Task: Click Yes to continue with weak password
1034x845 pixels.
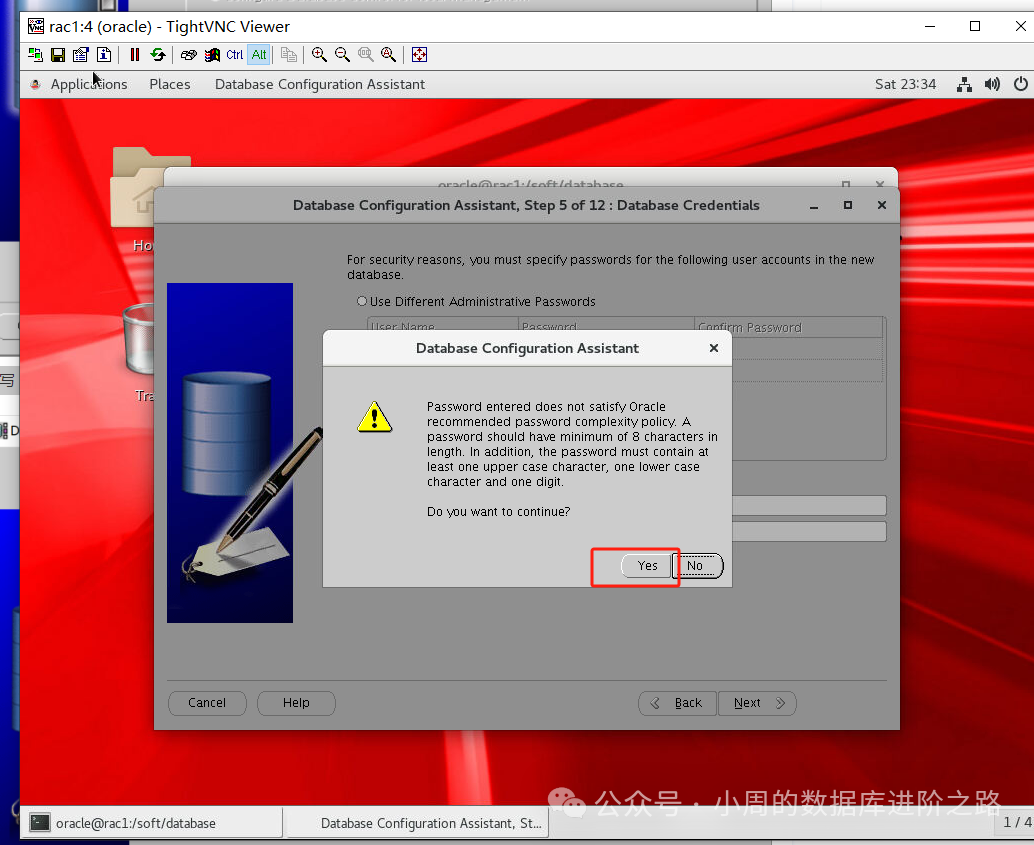Action: (x=647, y=566)
